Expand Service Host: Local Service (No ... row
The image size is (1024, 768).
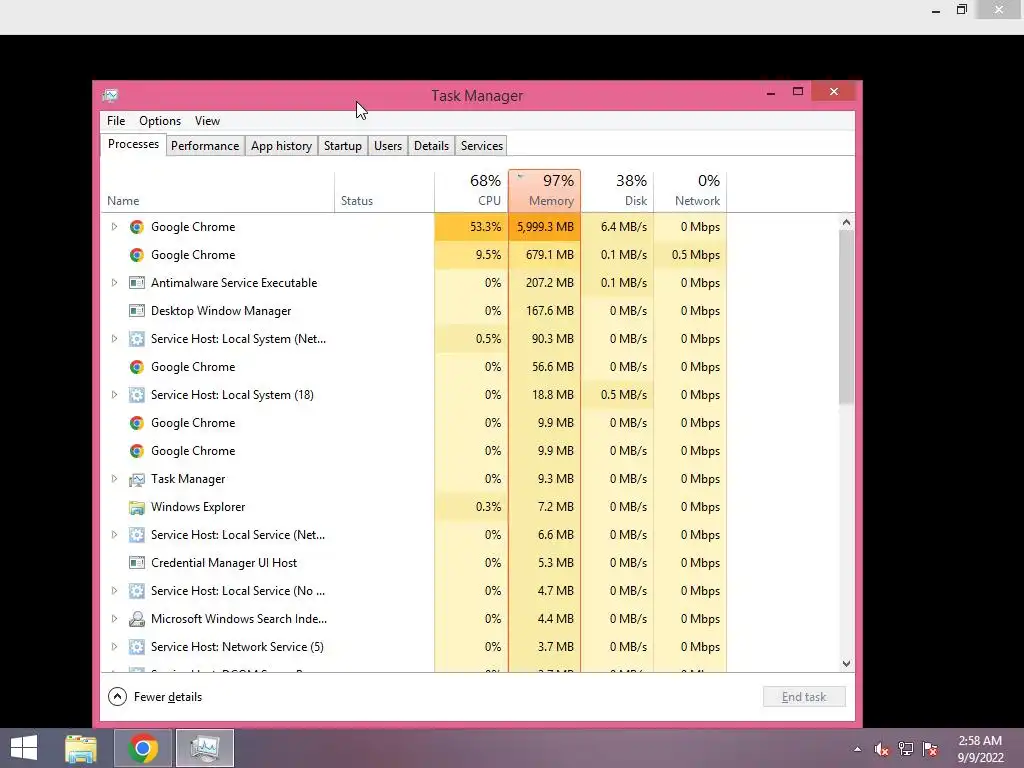[x=114, y=591]
